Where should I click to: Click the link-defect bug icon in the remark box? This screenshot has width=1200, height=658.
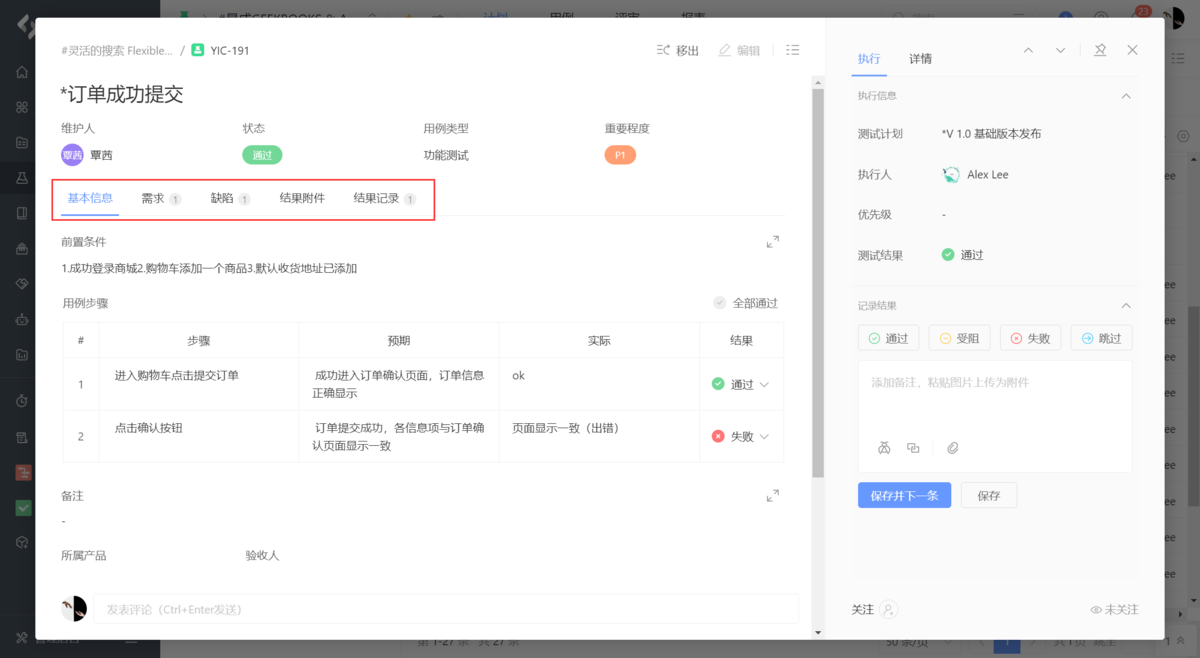883,448
